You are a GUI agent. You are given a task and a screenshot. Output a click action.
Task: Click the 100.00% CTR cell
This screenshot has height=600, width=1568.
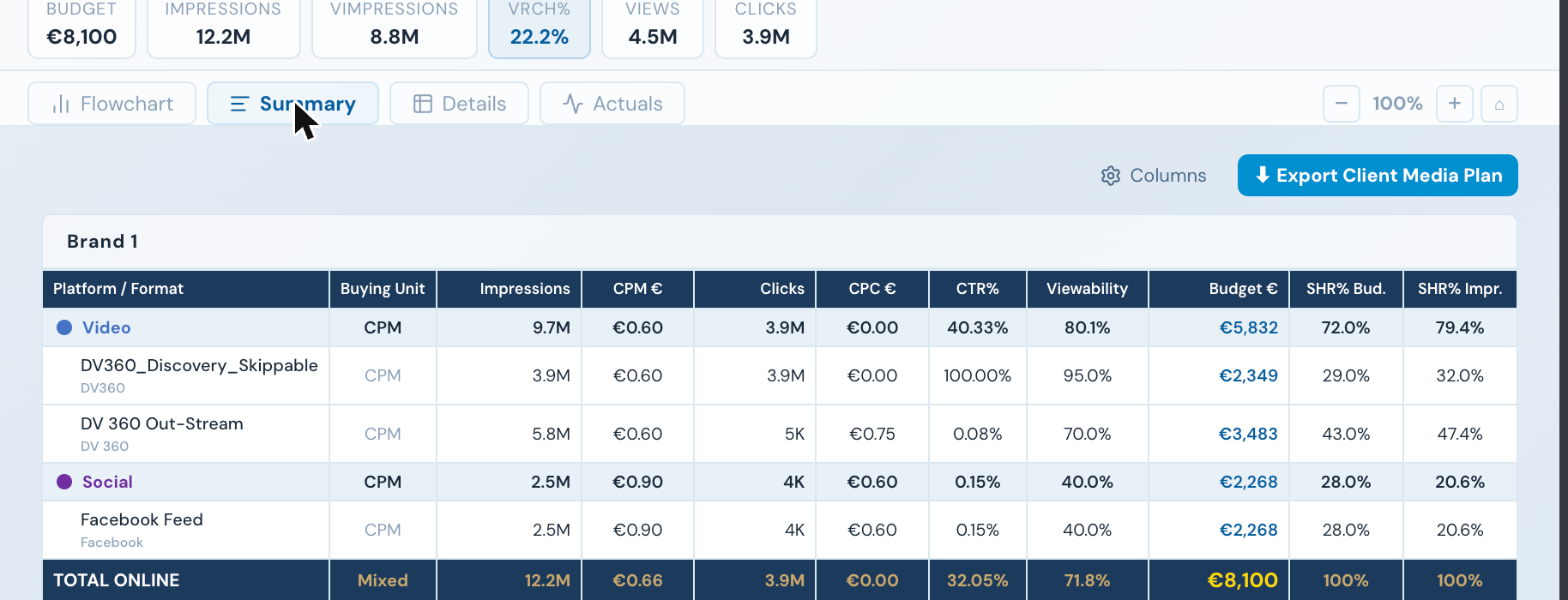click(978, 376)
